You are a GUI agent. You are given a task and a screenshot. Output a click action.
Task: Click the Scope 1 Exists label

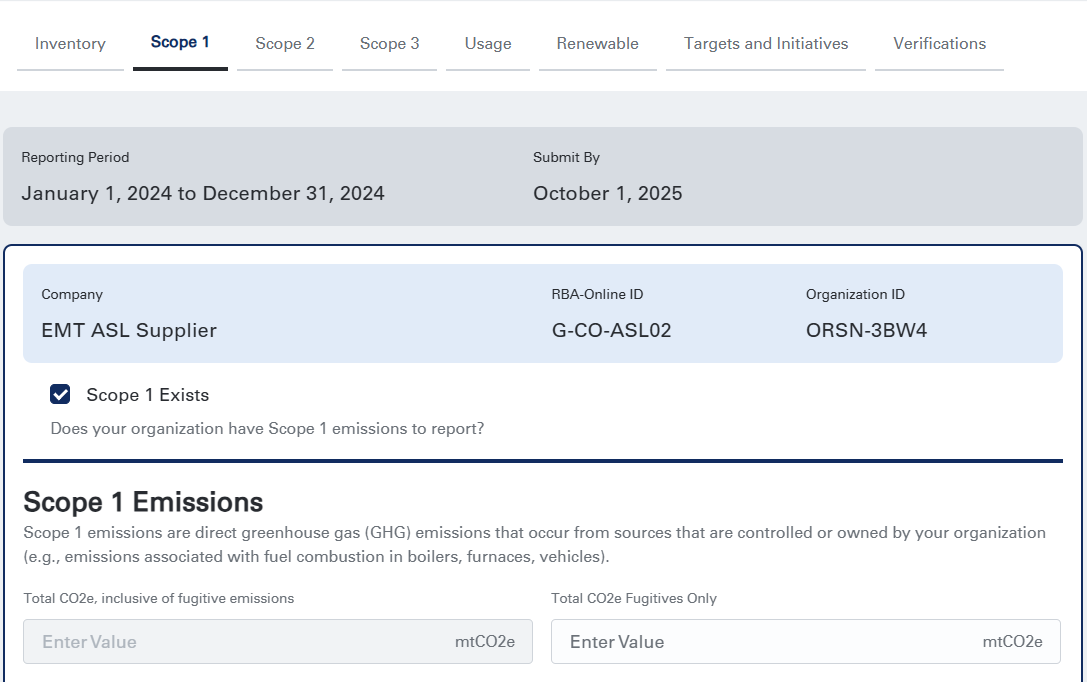pyautogui.click(x=148, y=395)
